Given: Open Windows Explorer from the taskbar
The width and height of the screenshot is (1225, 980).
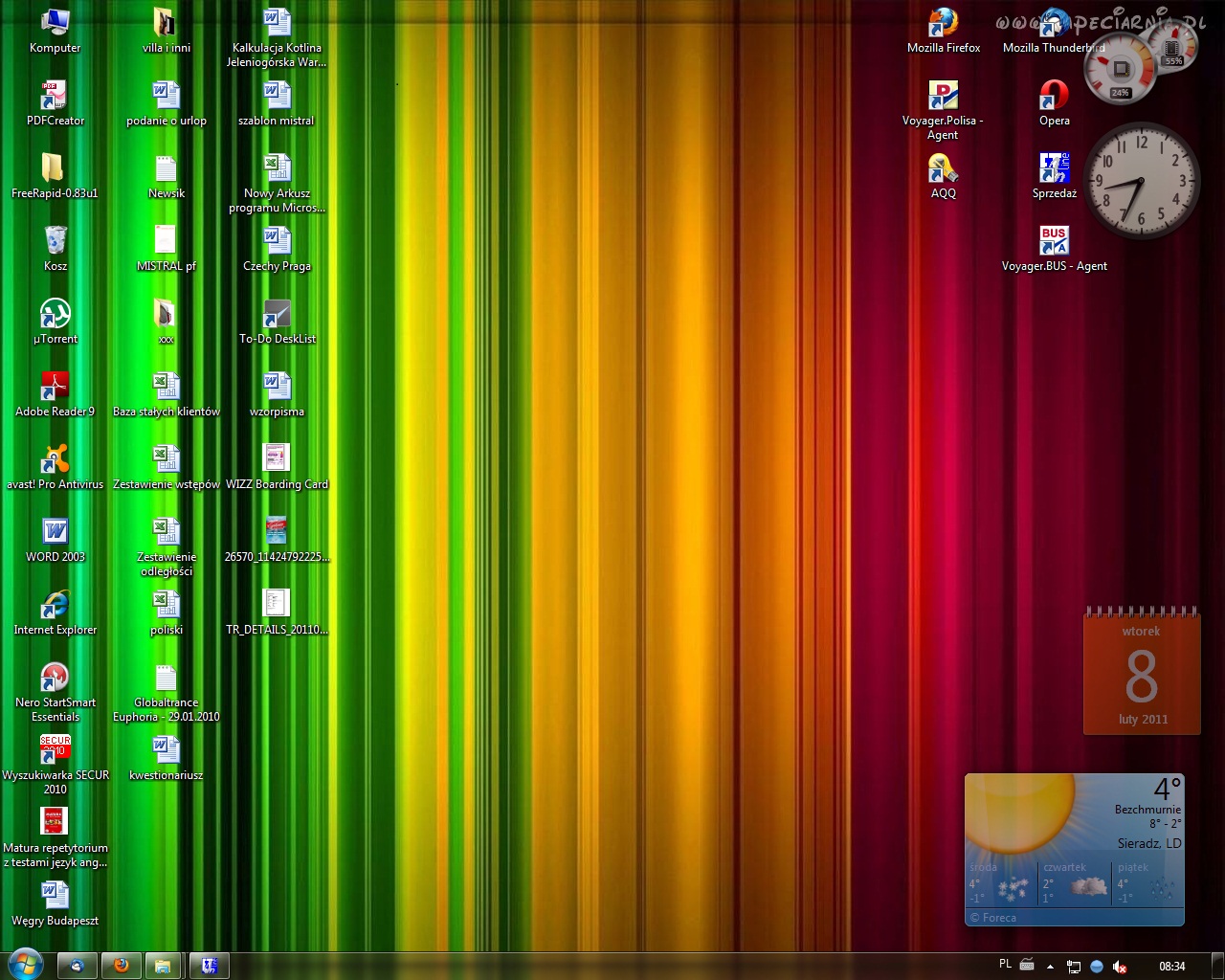Looking at the screenshot, I should pos(163,966).
